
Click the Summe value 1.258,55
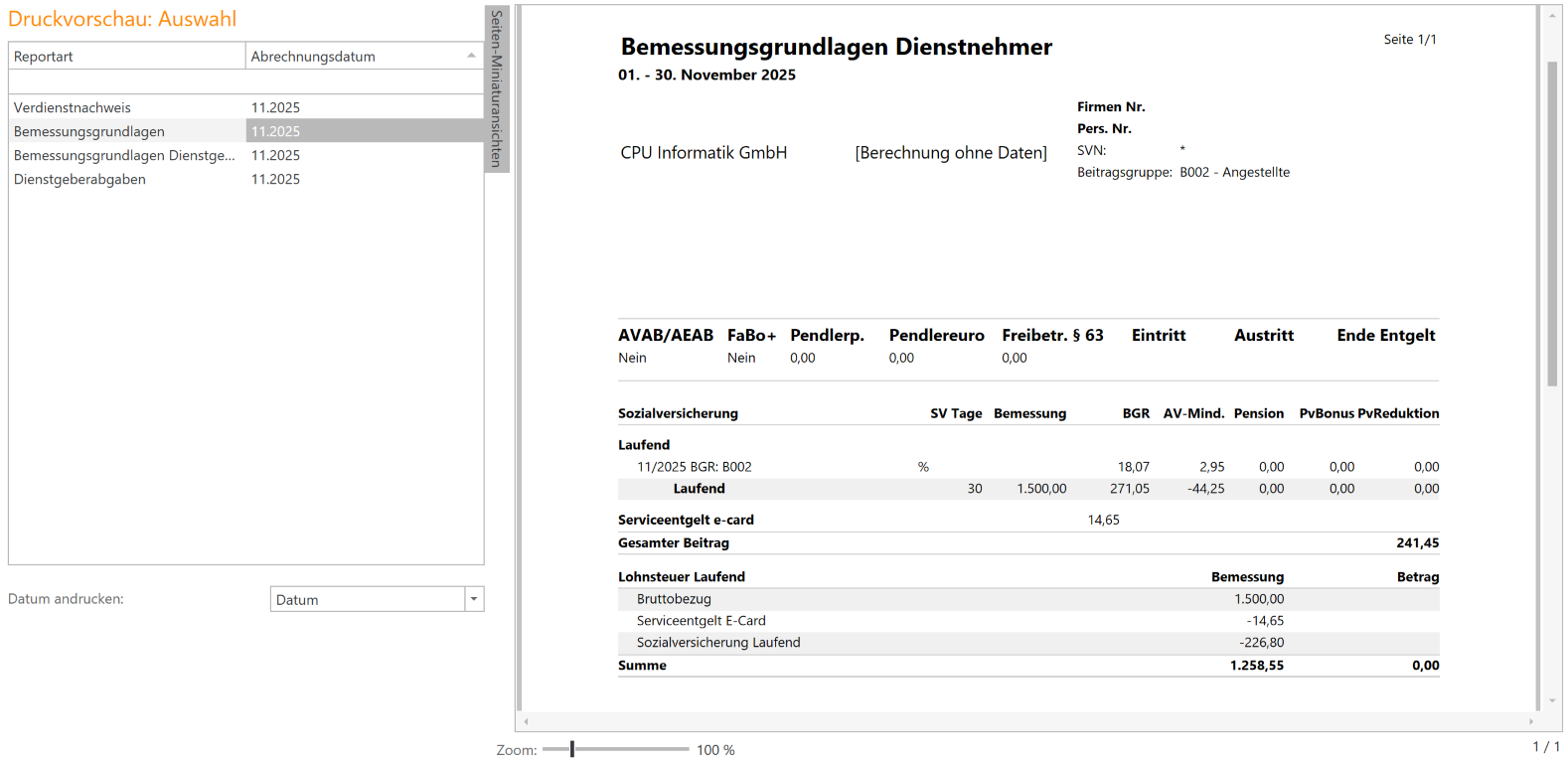pyautogui.click(x=1257, y=666)
